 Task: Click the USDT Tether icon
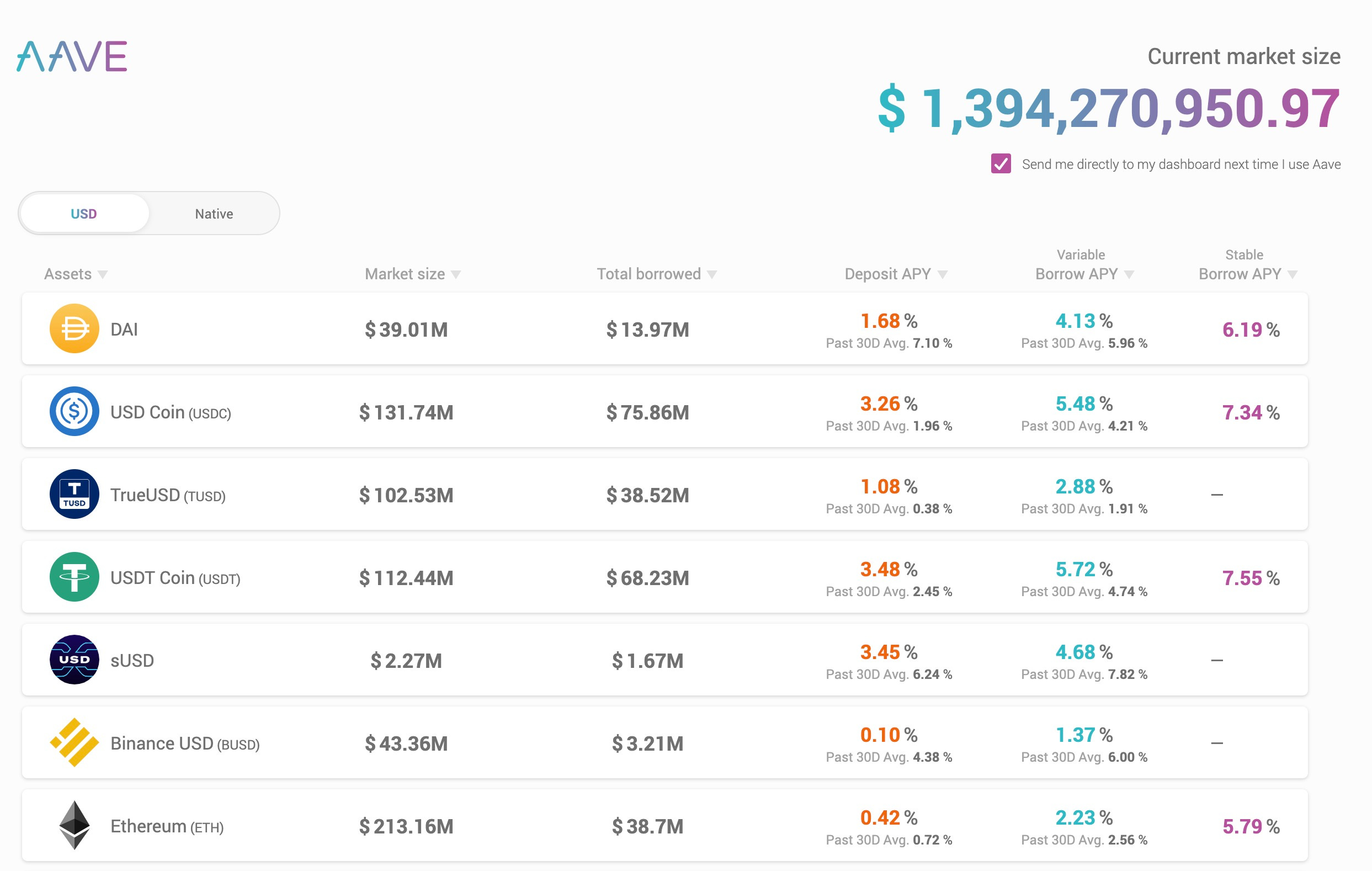74,577
